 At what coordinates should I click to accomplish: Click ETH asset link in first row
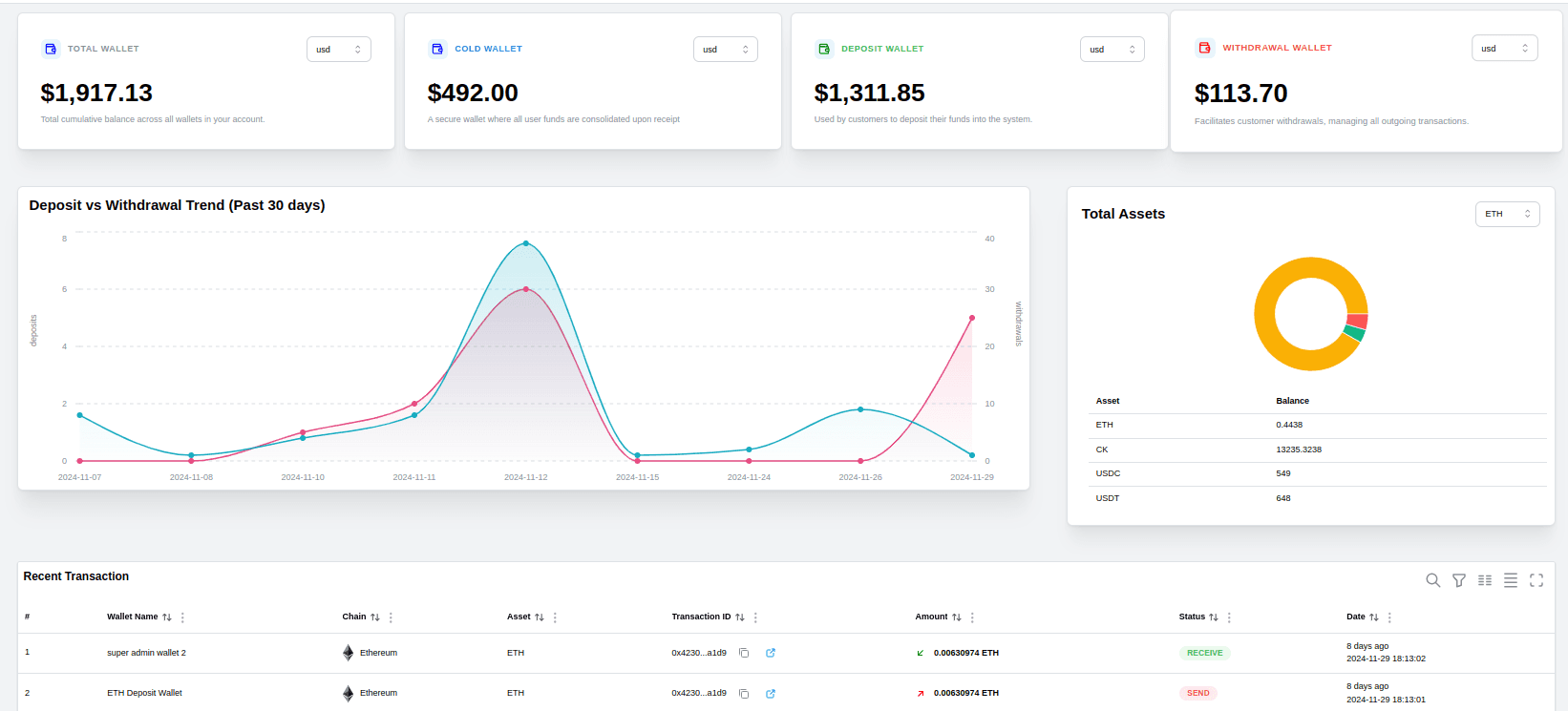(x=516, y=653)
